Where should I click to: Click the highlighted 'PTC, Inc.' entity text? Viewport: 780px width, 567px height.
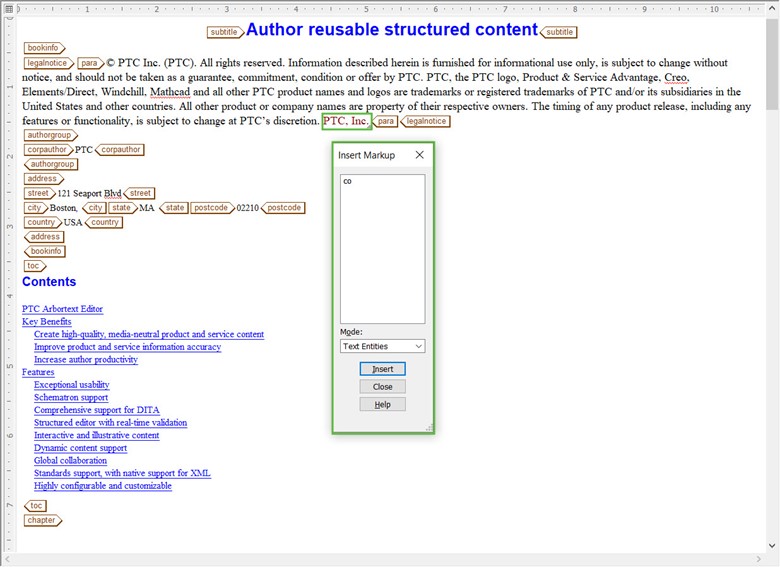[346, 121]
